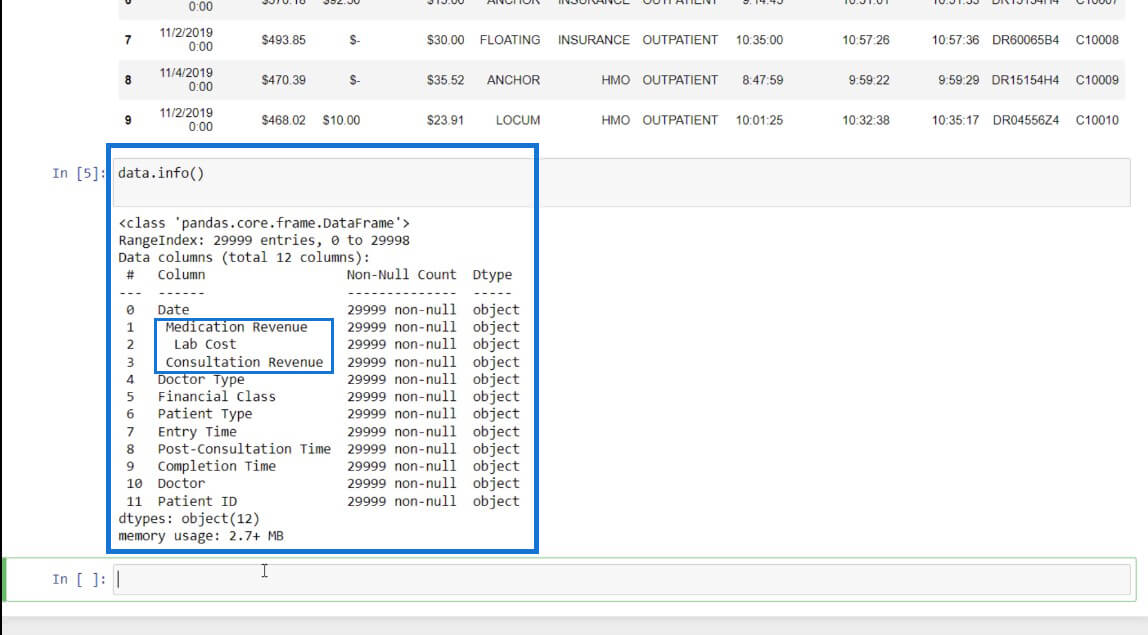Select the In [5] cell prompt
Screen dimensions: 1148x635
tap(78, 174)
